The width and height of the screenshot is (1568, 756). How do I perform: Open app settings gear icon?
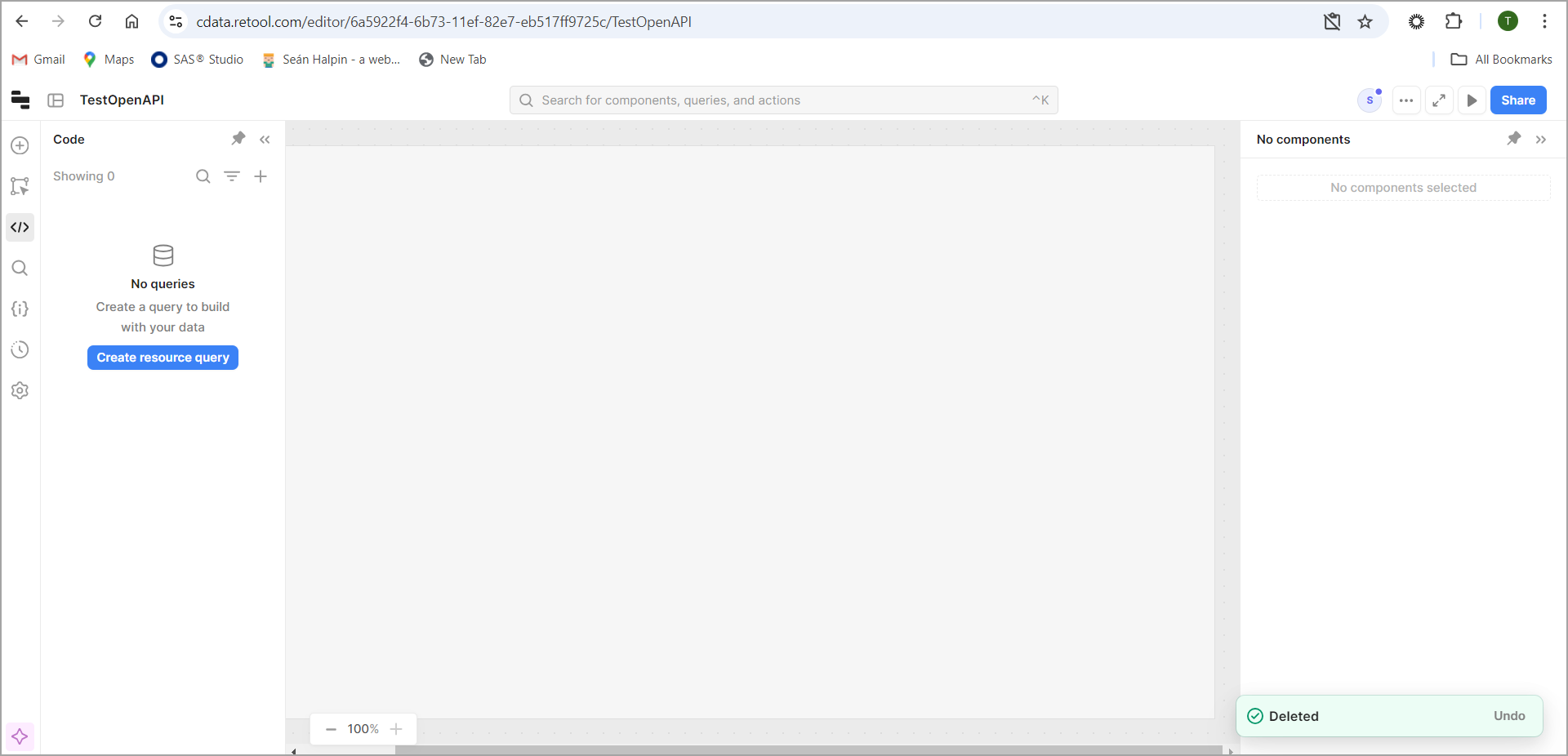[20, 391]
